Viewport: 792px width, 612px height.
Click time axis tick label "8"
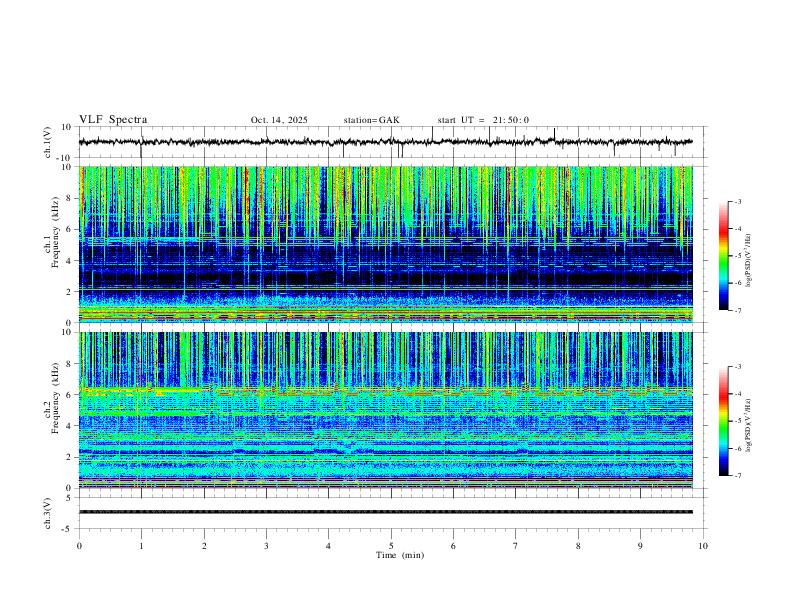click(x=578, y=546)
